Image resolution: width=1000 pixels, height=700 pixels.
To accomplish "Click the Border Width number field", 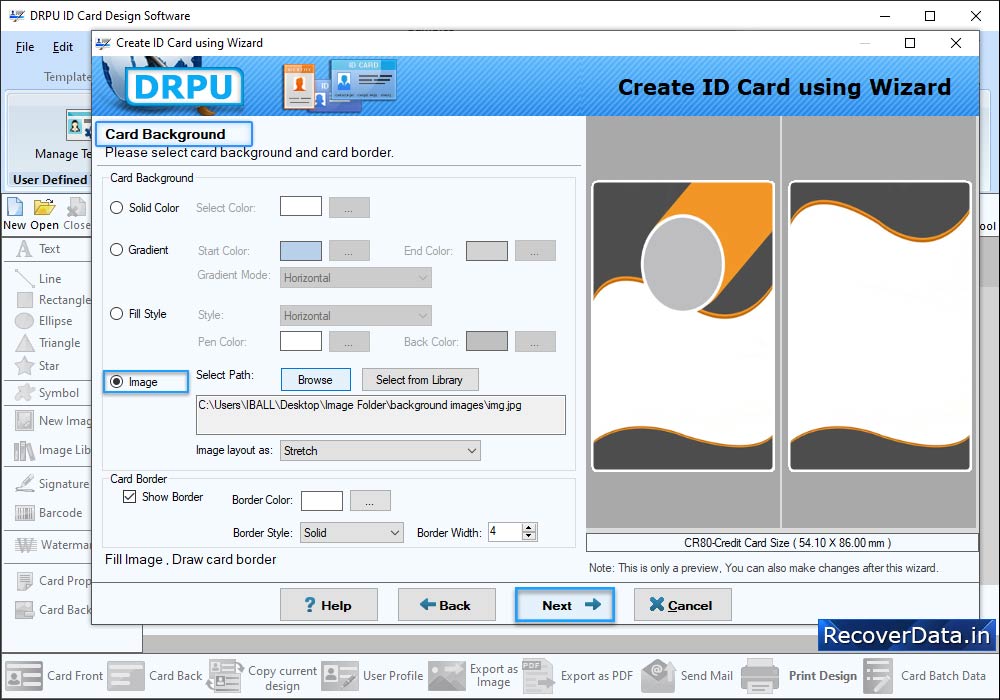I will 504,533.
